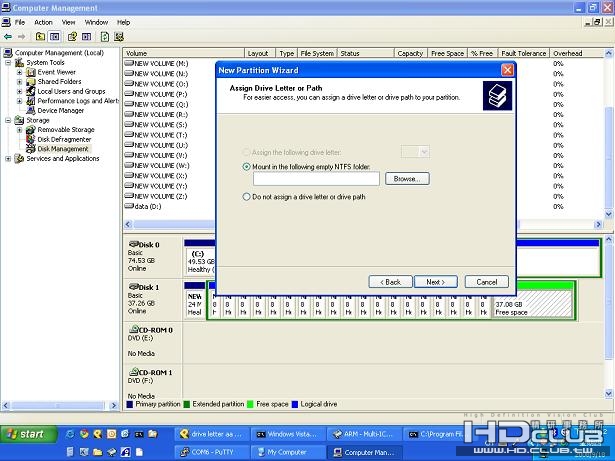The height and width of the screenshot is (461, 615).
Task: Open the Help menu
Action: pyautogui.click(x=124, y=22)
